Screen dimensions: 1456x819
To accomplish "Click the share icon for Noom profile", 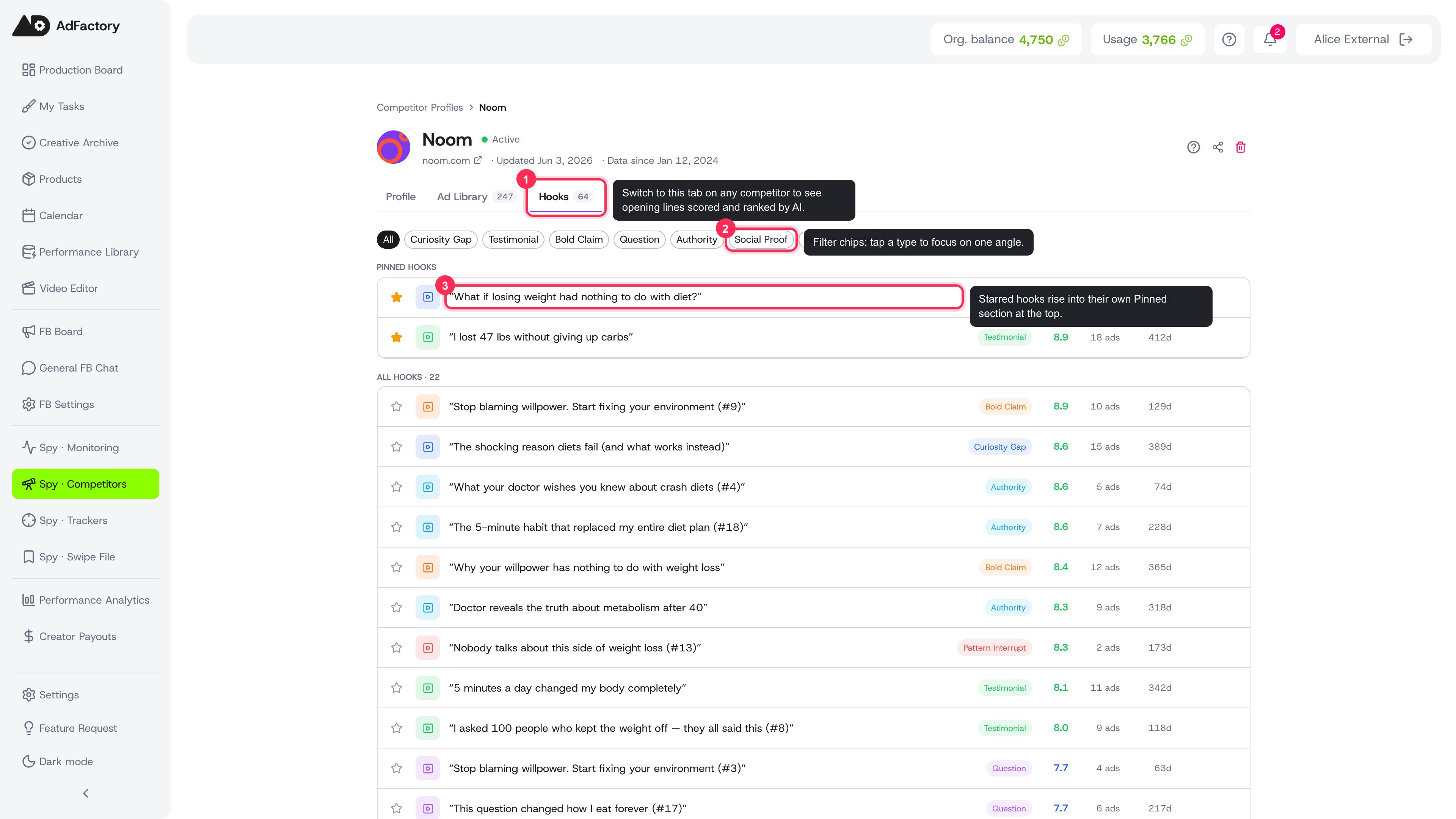I will click(x=1218, y=147).
